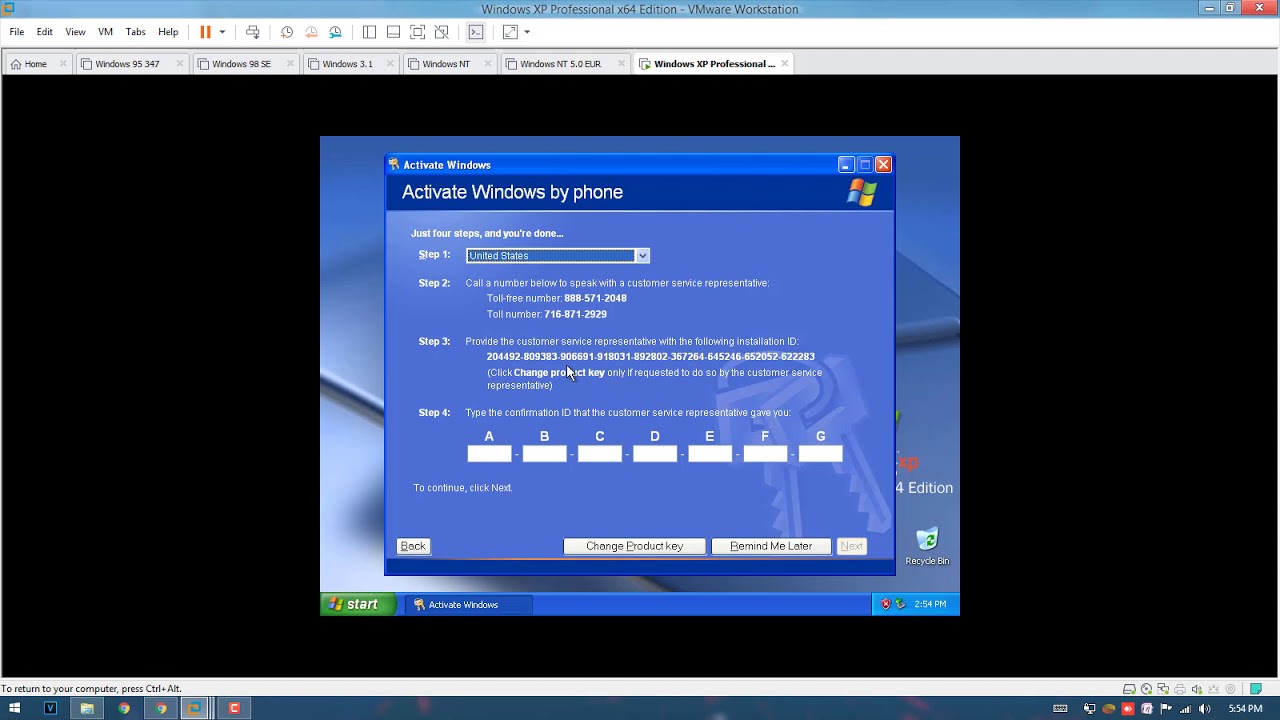Click confirmation ID field B
The image size is (1280, 720).
[x=544, y=454]
